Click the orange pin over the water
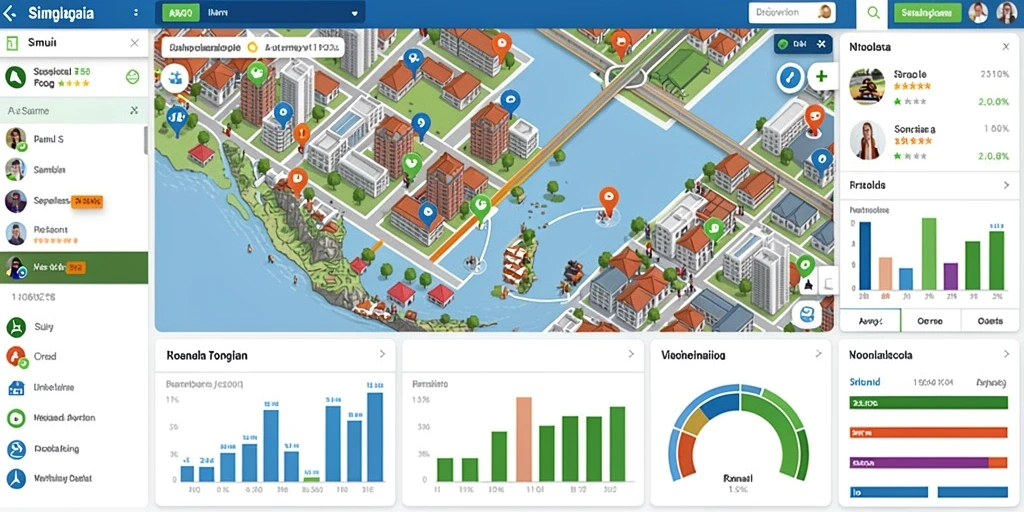 tap(609, 200)
